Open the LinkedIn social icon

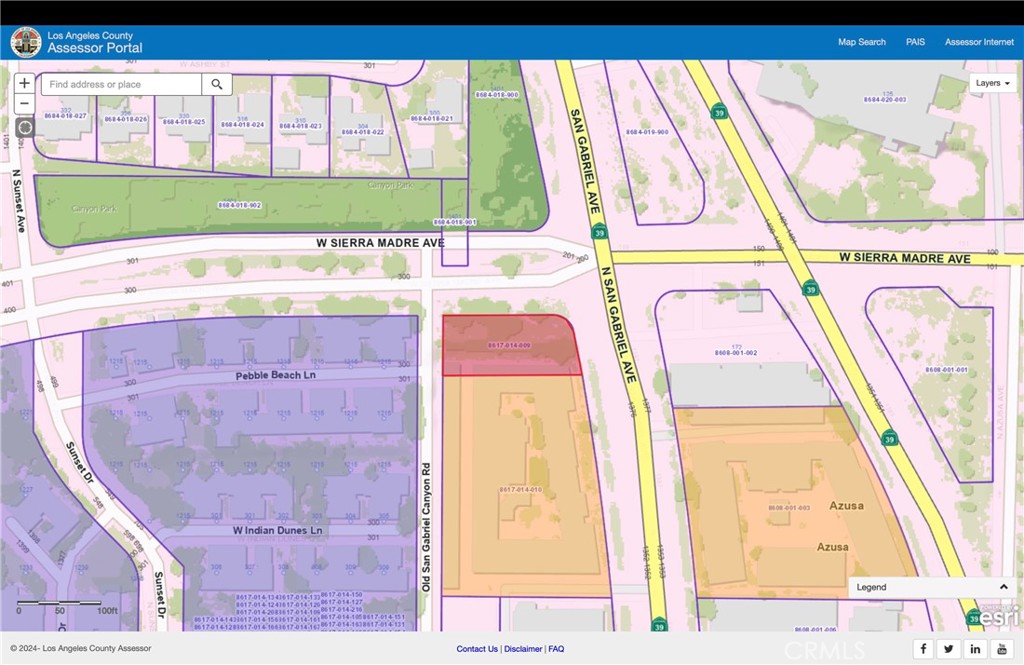click(x=976, y=649)
